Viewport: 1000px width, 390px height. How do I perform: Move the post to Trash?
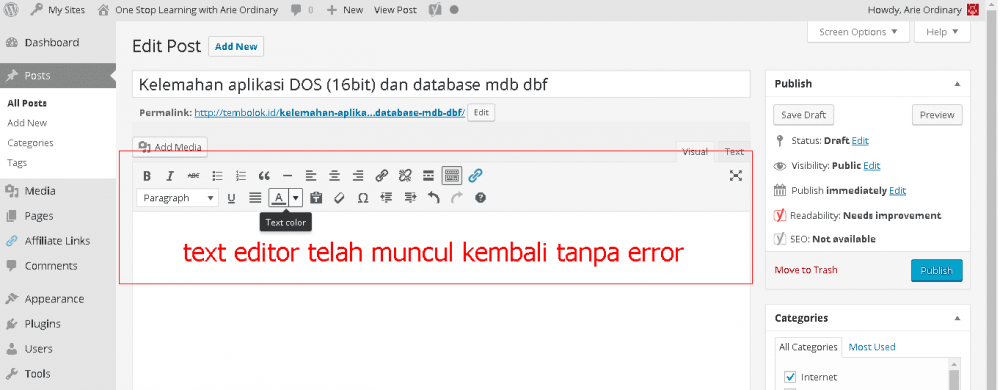[805, 270]
